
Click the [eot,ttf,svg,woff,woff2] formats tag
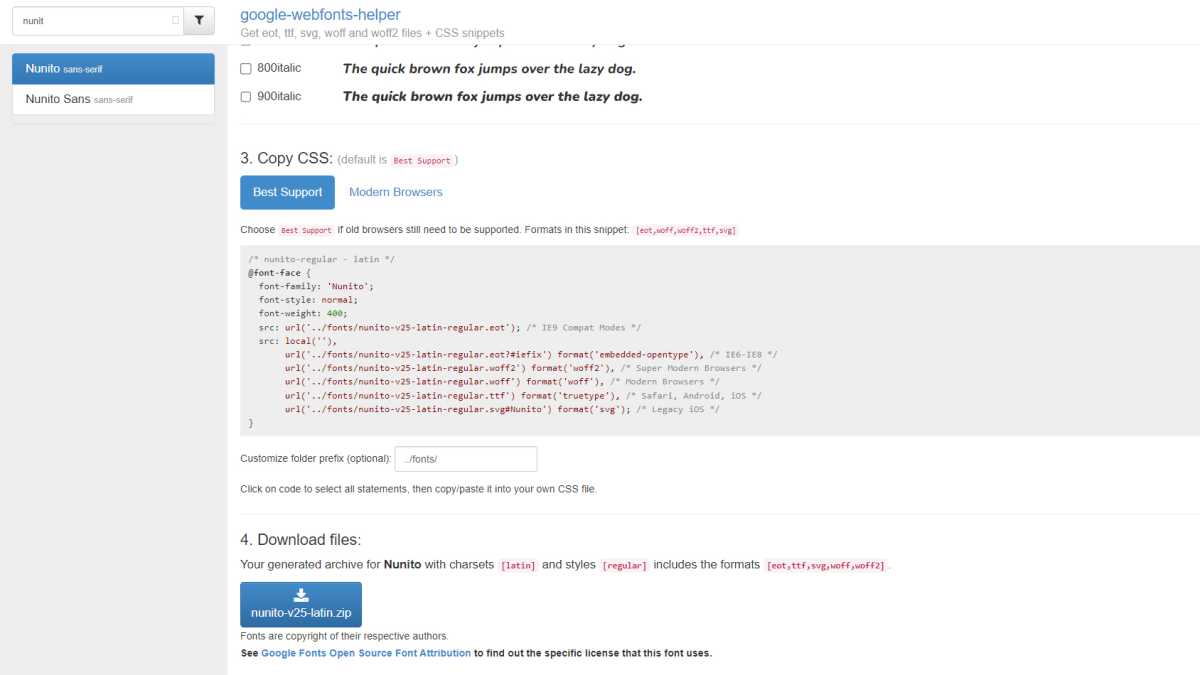point(826,566)
